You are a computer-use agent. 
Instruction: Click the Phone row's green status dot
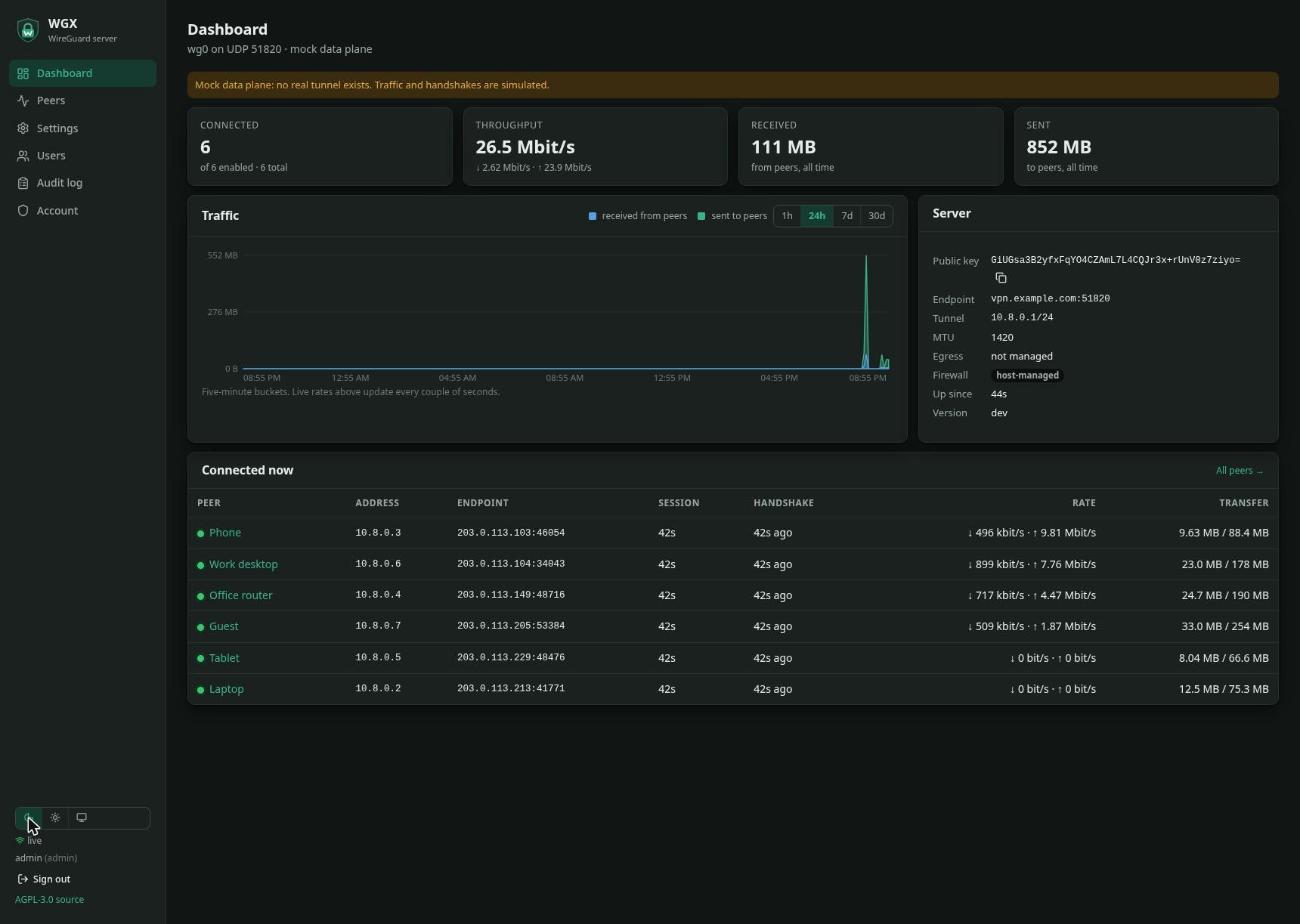201,533
